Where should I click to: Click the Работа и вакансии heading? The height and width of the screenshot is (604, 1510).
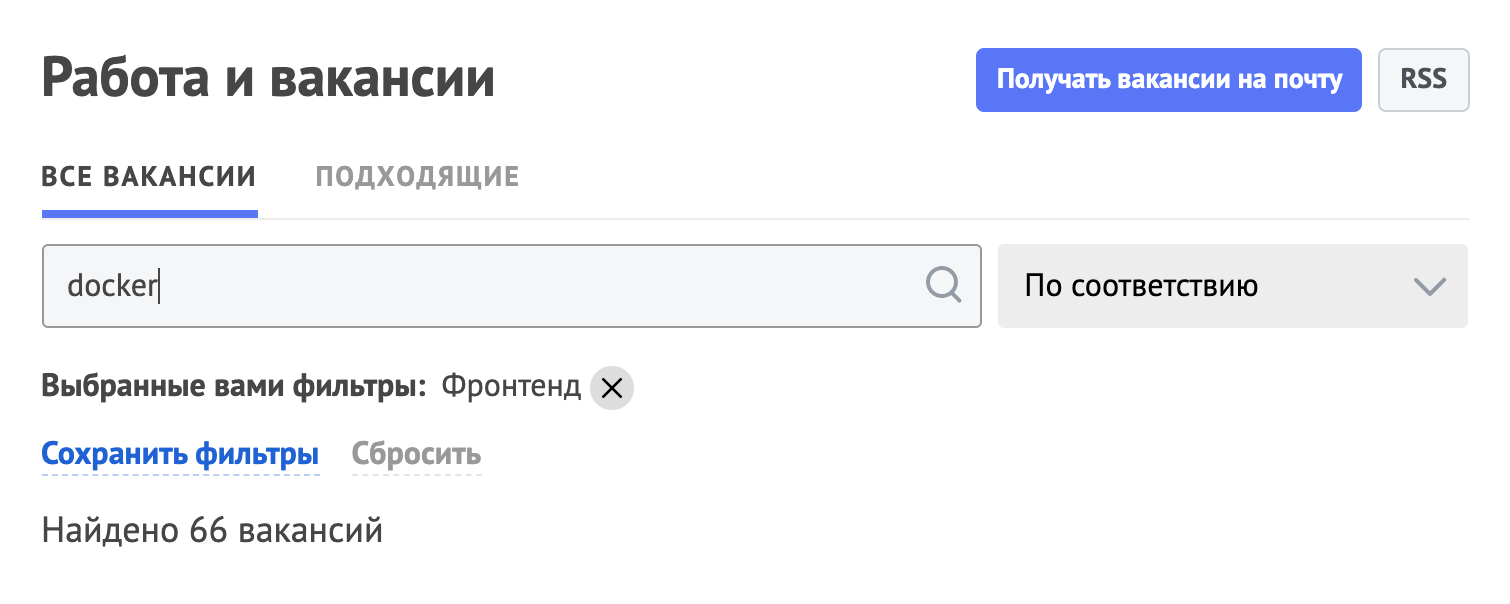pyautogui.click(x=268, y=79)
